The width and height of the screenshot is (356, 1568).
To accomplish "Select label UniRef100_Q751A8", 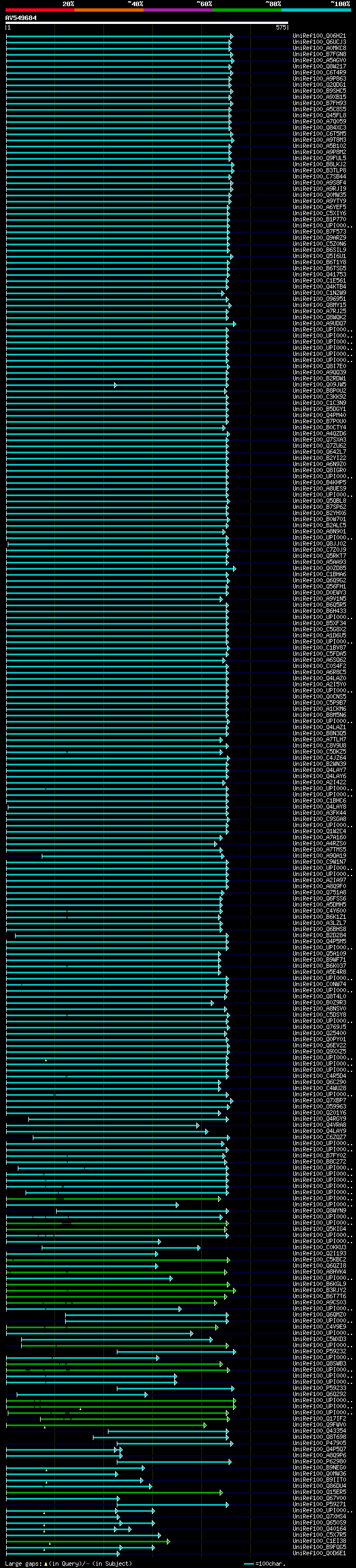I will coord(319,892).
